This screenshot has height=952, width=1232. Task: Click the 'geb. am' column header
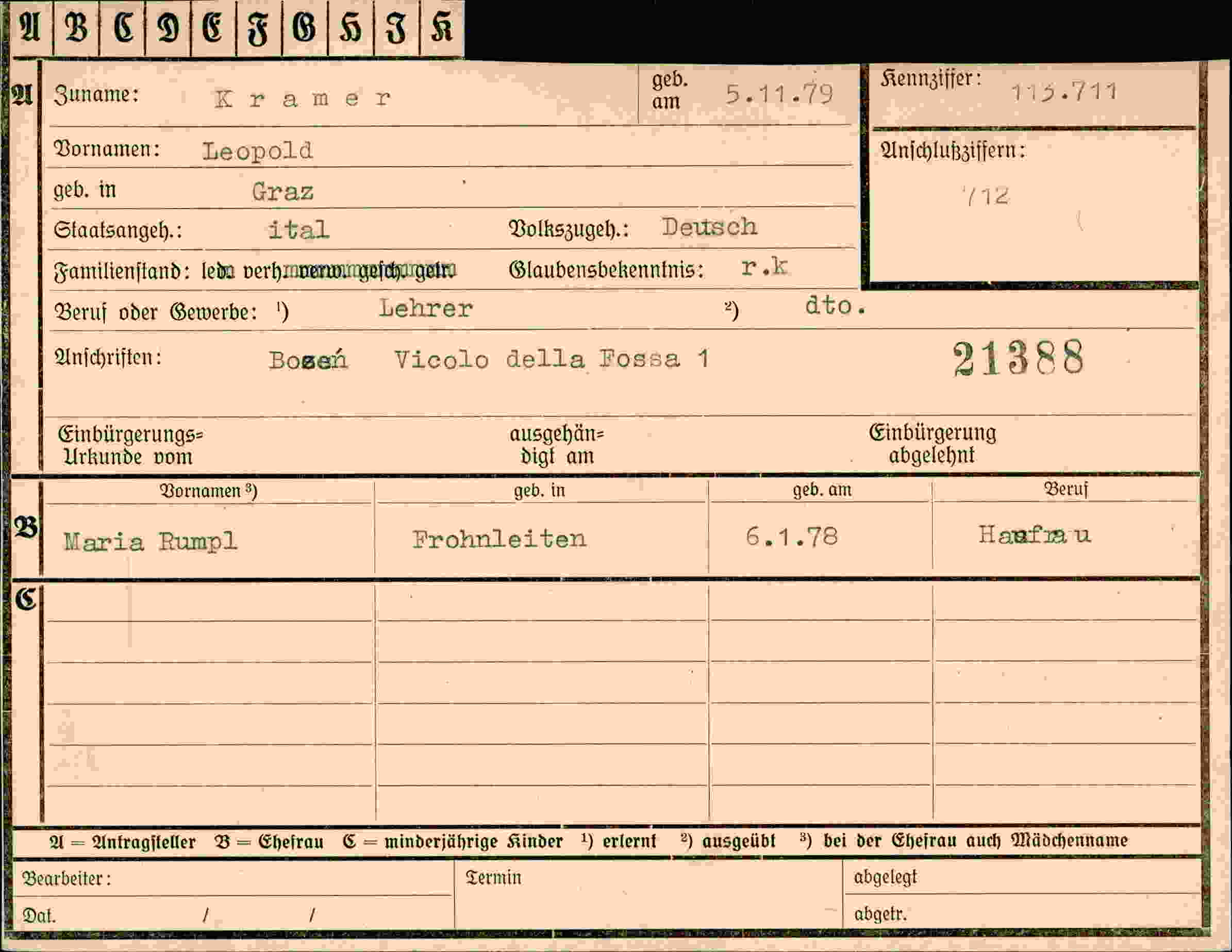(x=822, y=490)
